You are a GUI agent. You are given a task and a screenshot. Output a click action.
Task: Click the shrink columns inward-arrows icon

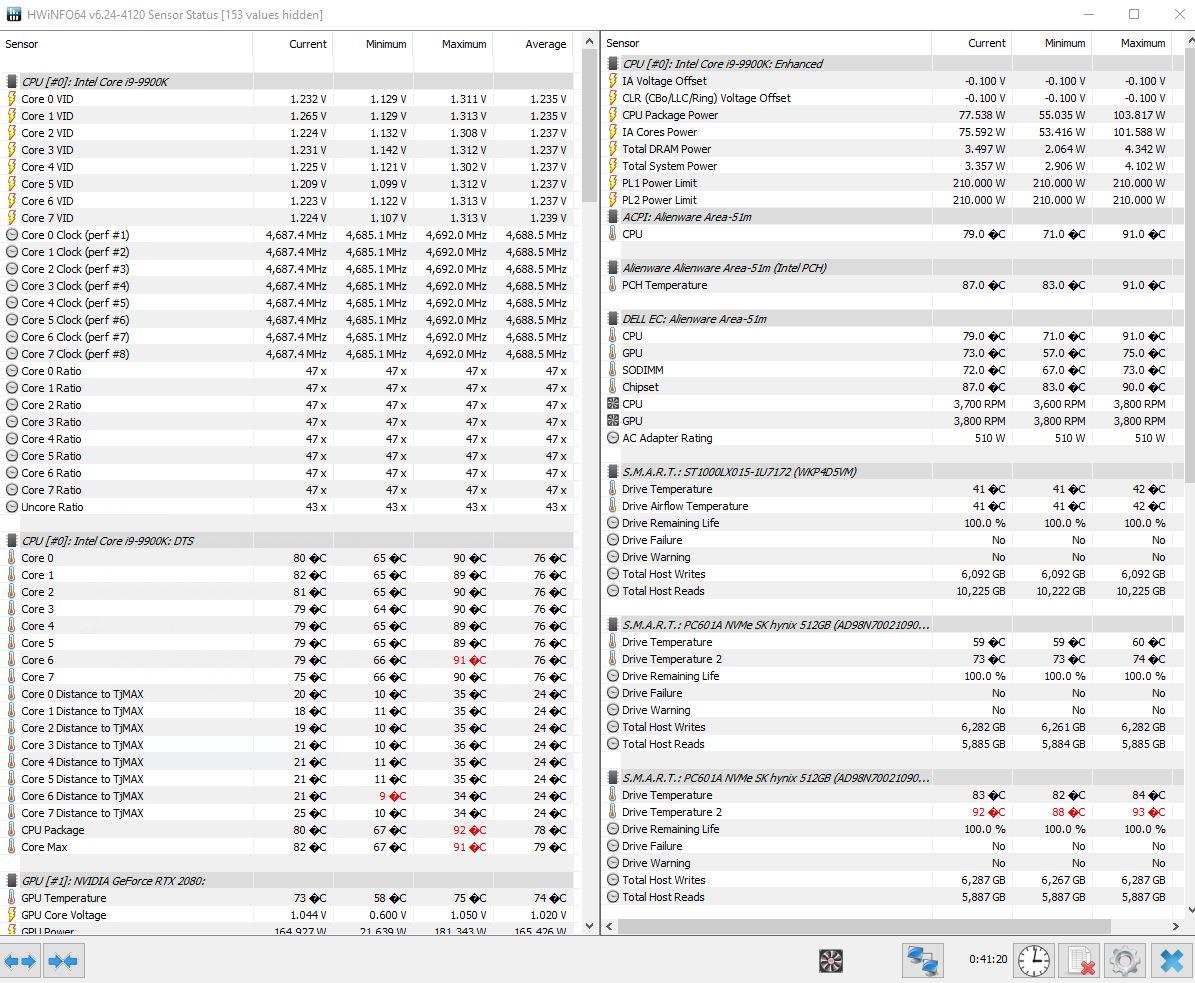click(x=63, y=961)
